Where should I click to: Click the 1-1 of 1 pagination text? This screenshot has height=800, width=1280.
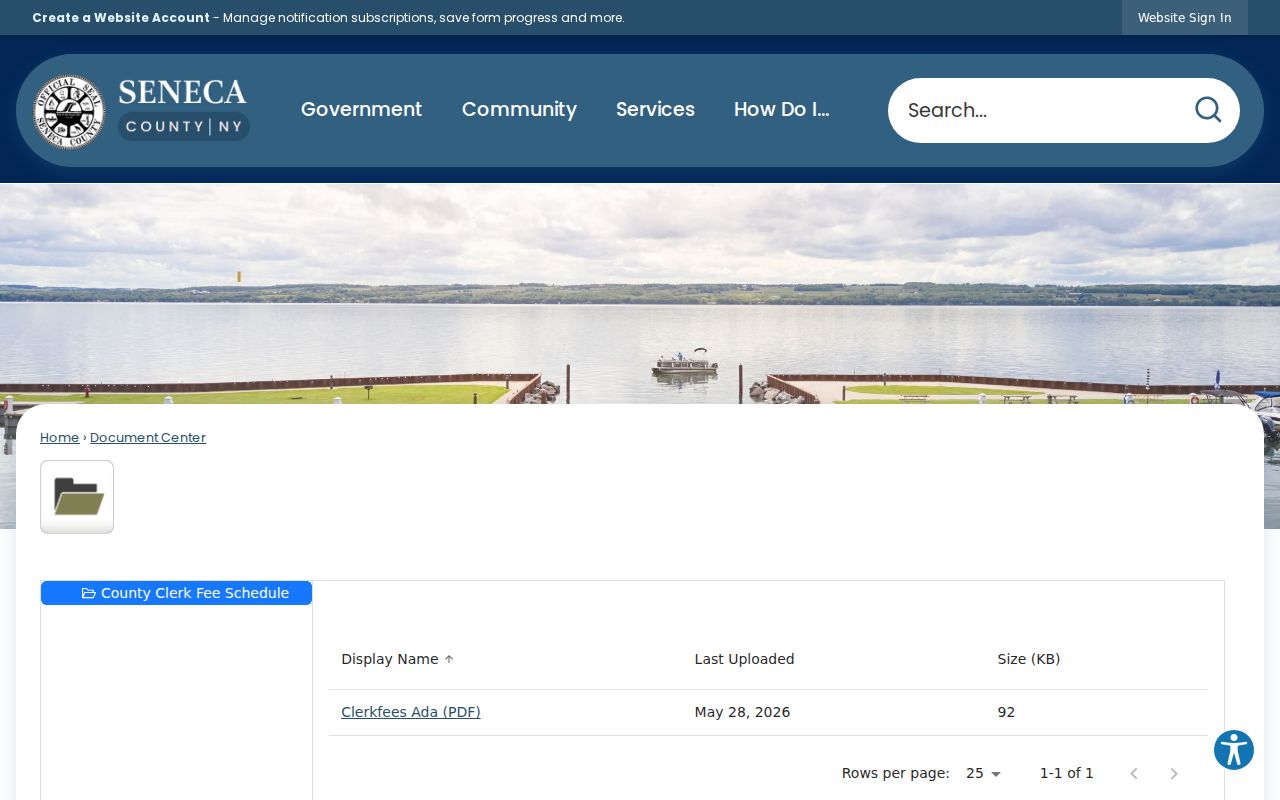[1066, 773]
